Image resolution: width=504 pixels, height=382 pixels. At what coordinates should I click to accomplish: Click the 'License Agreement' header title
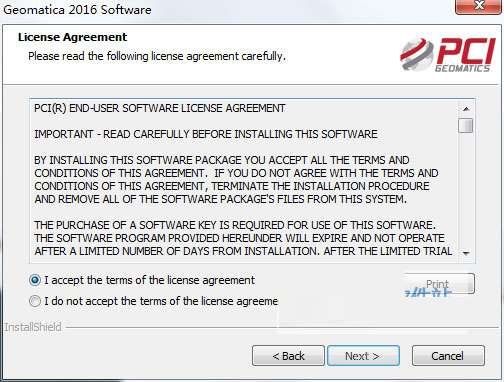(x=72, y=37)
